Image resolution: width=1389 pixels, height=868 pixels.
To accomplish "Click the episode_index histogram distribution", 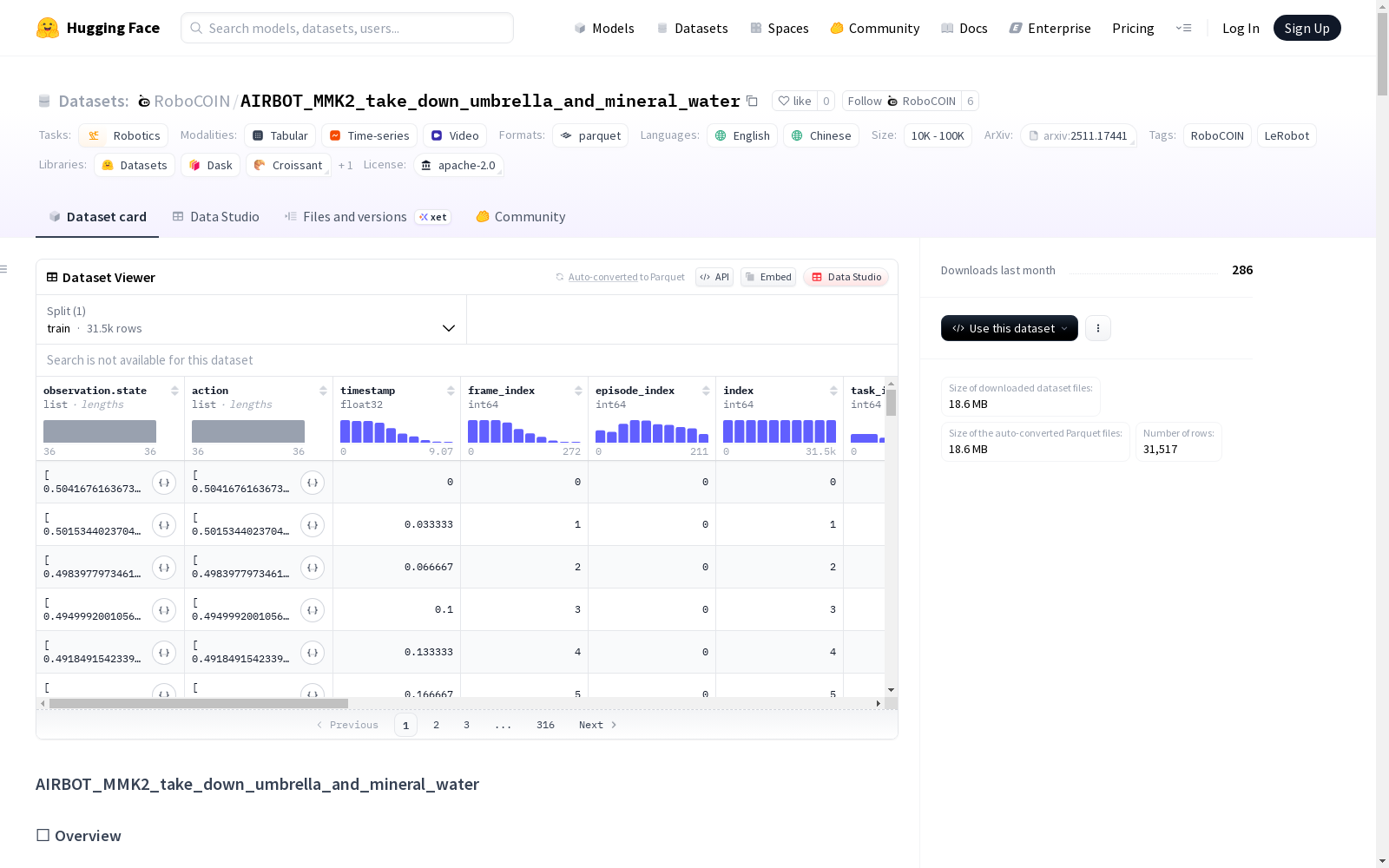I will click(x=652, y=431).
